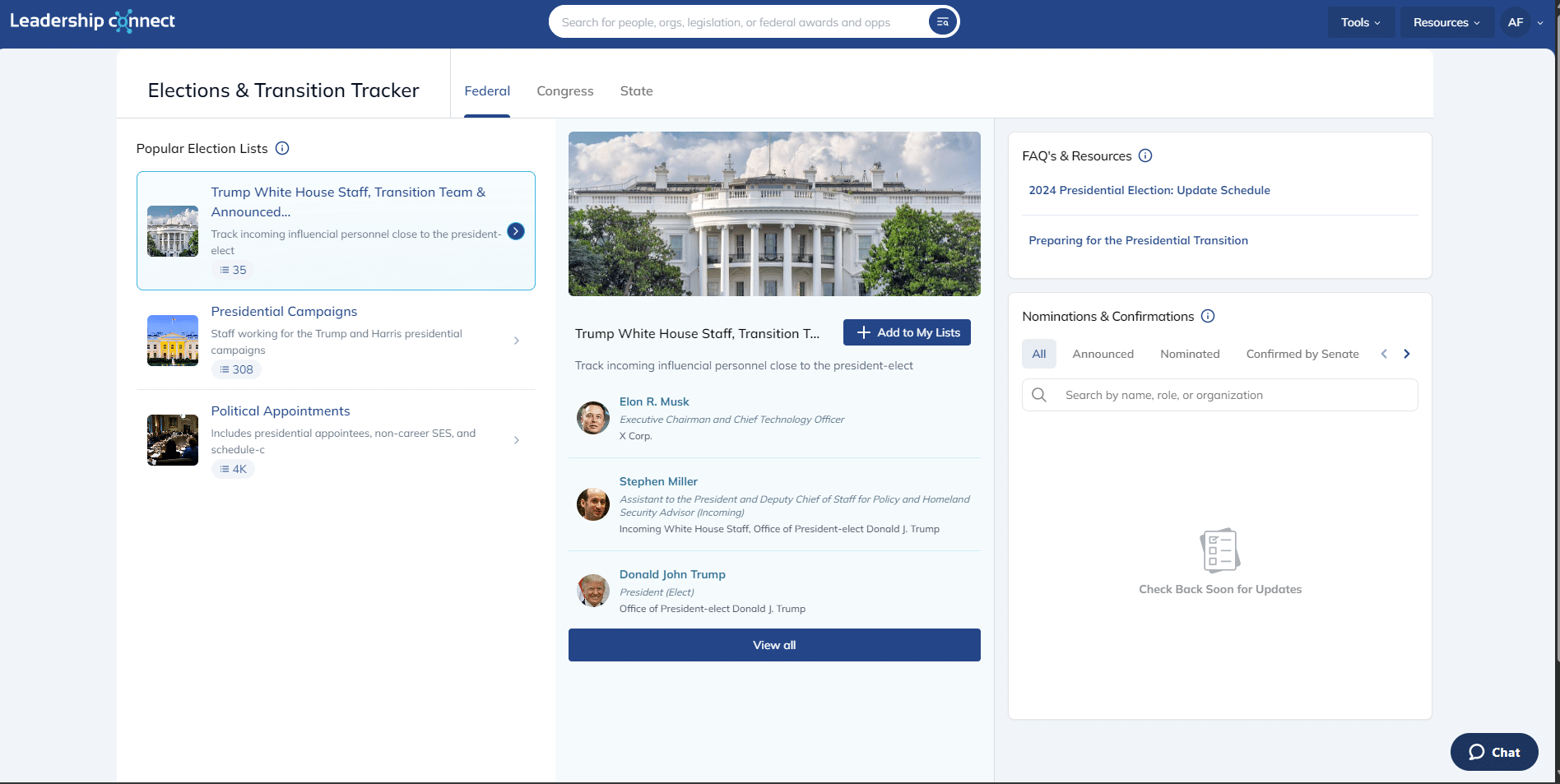Click the Leadership Connect logo
The image size is (1560, 784).
[x=92, y=21]
